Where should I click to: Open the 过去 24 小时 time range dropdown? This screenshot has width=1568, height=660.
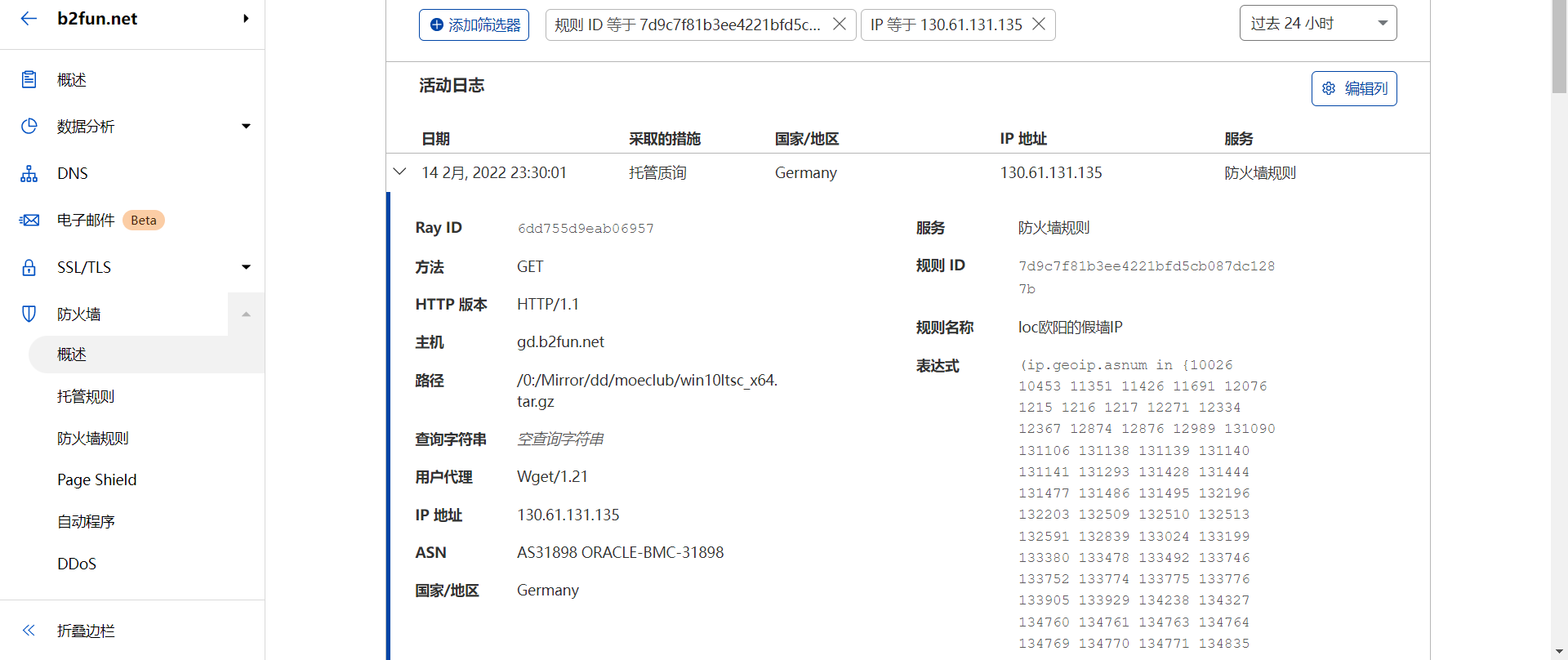point(1318,23)
